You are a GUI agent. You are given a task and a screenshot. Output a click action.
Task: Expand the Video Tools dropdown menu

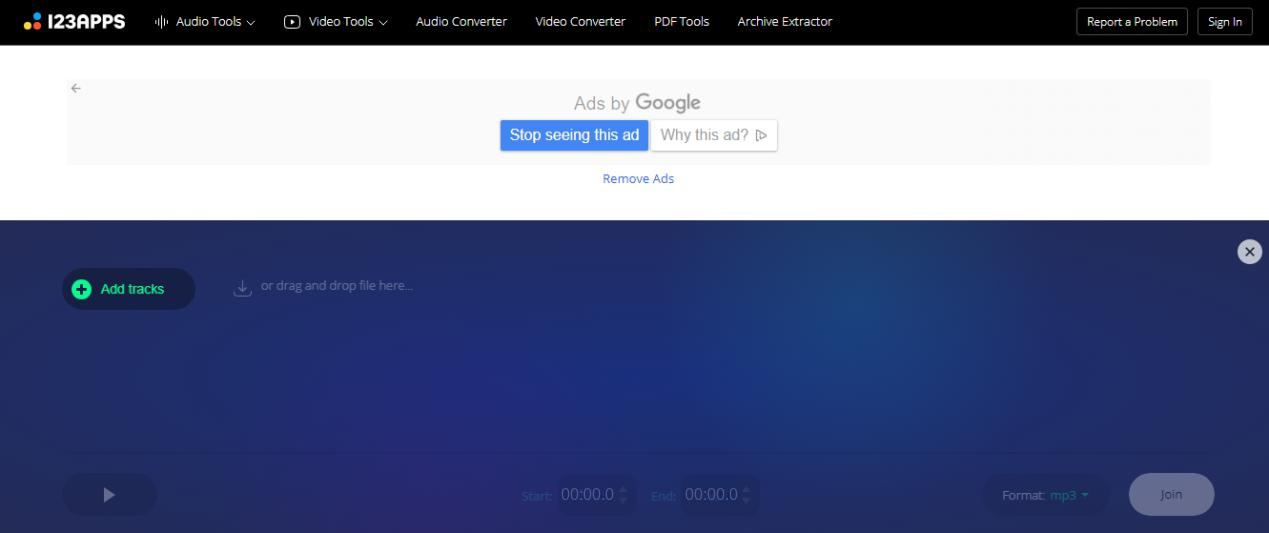[336, 21]
